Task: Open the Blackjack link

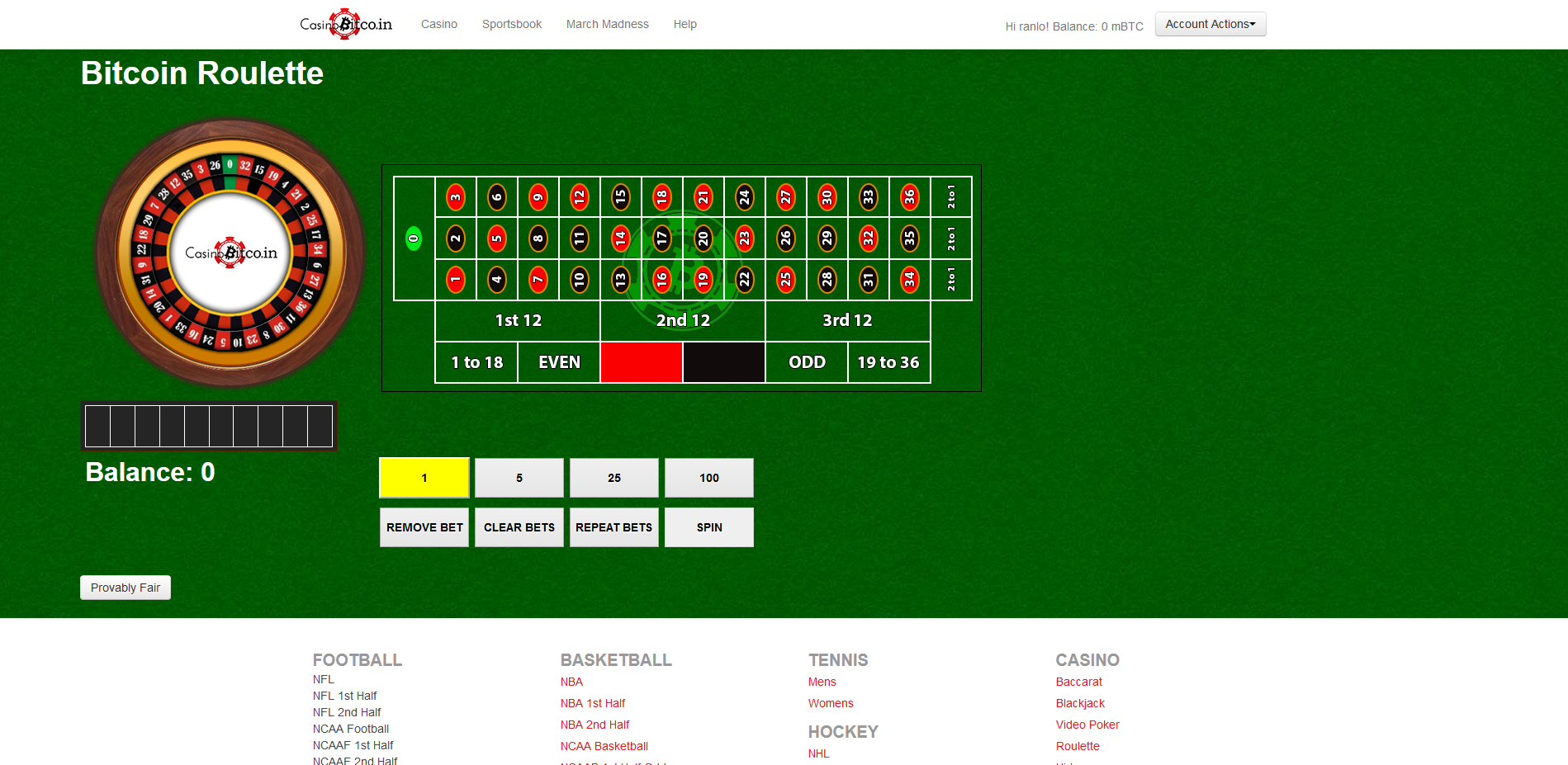Action: click(x=1080, y=703)
